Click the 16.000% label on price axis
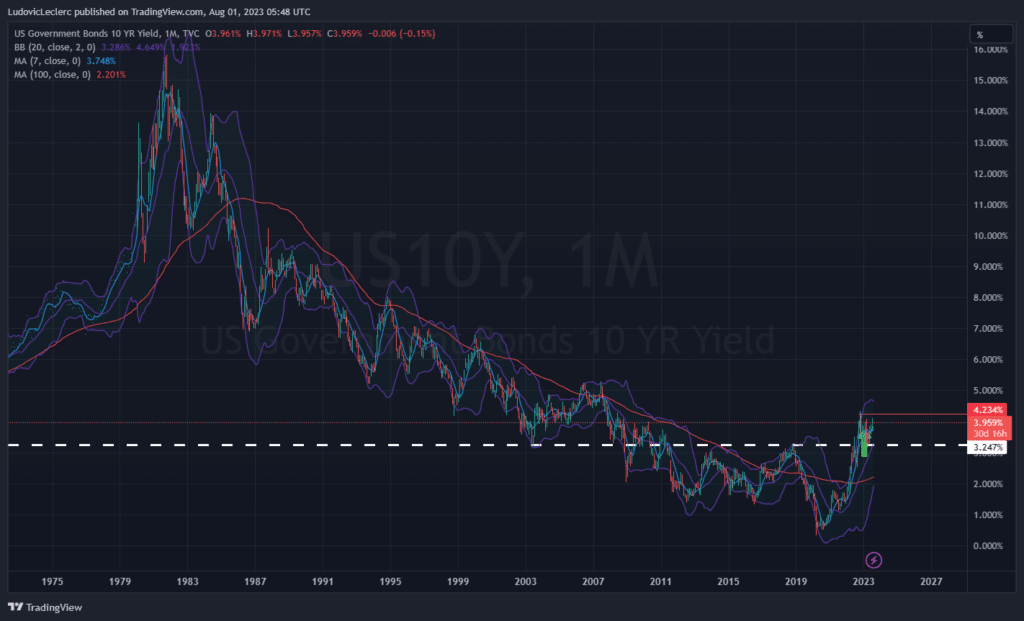 pos(989,49)
